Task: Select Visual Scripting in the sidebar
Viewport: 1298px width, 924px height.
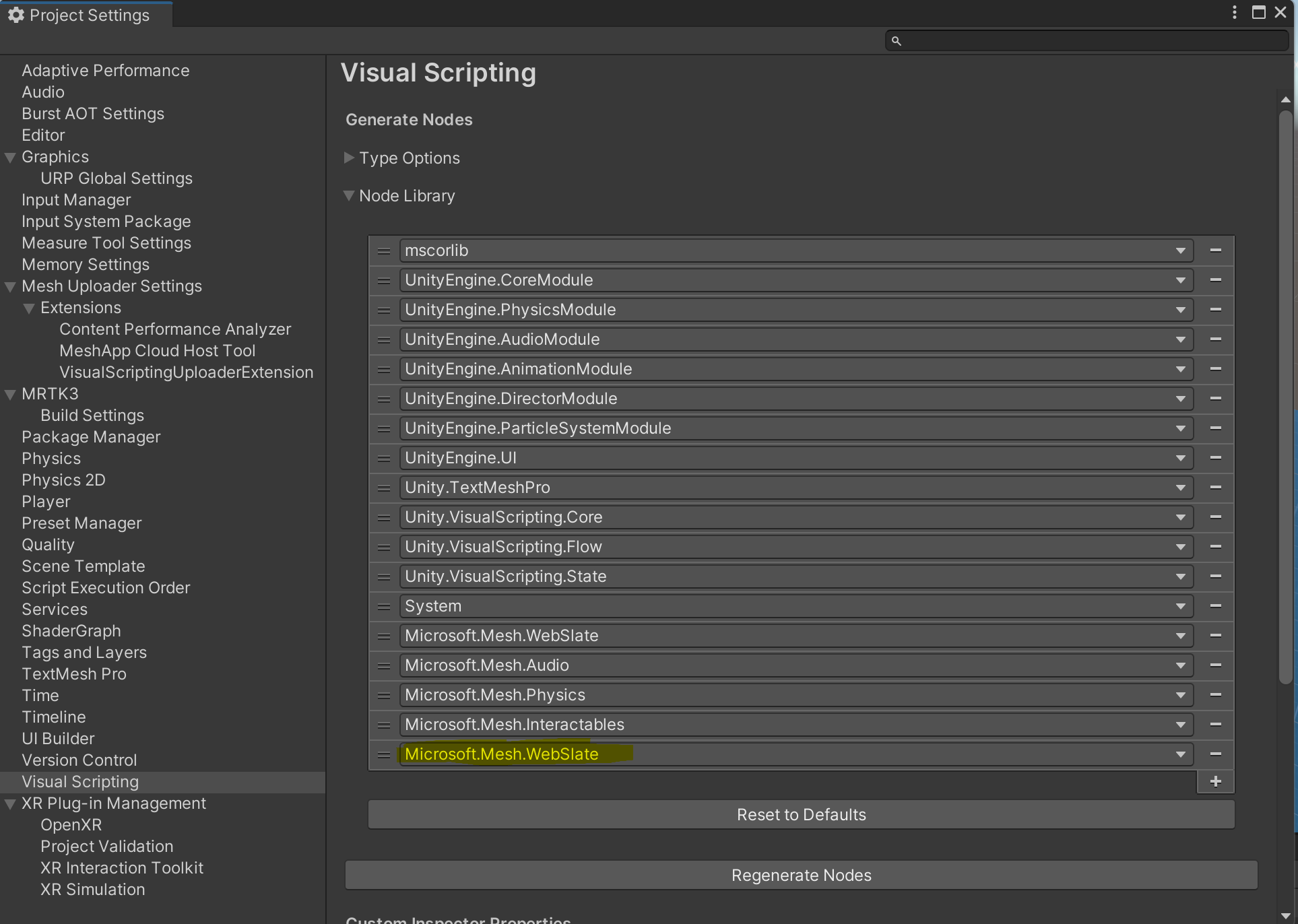Action: (80, 781)
